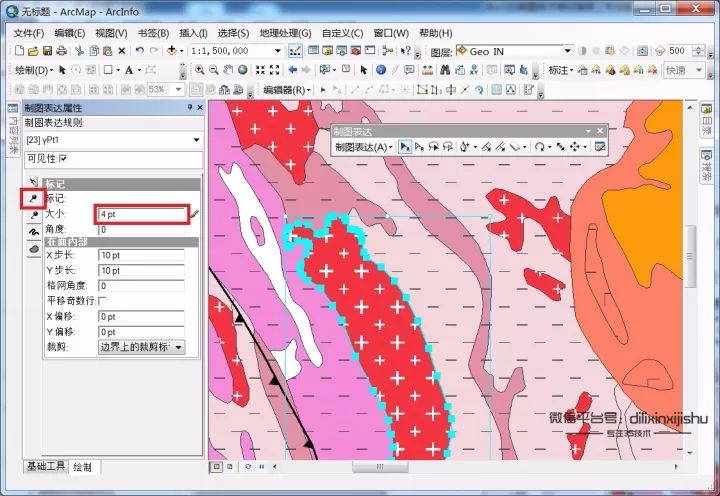
Task: Select the marker layer icon in red box
Action: click(33, 199)
